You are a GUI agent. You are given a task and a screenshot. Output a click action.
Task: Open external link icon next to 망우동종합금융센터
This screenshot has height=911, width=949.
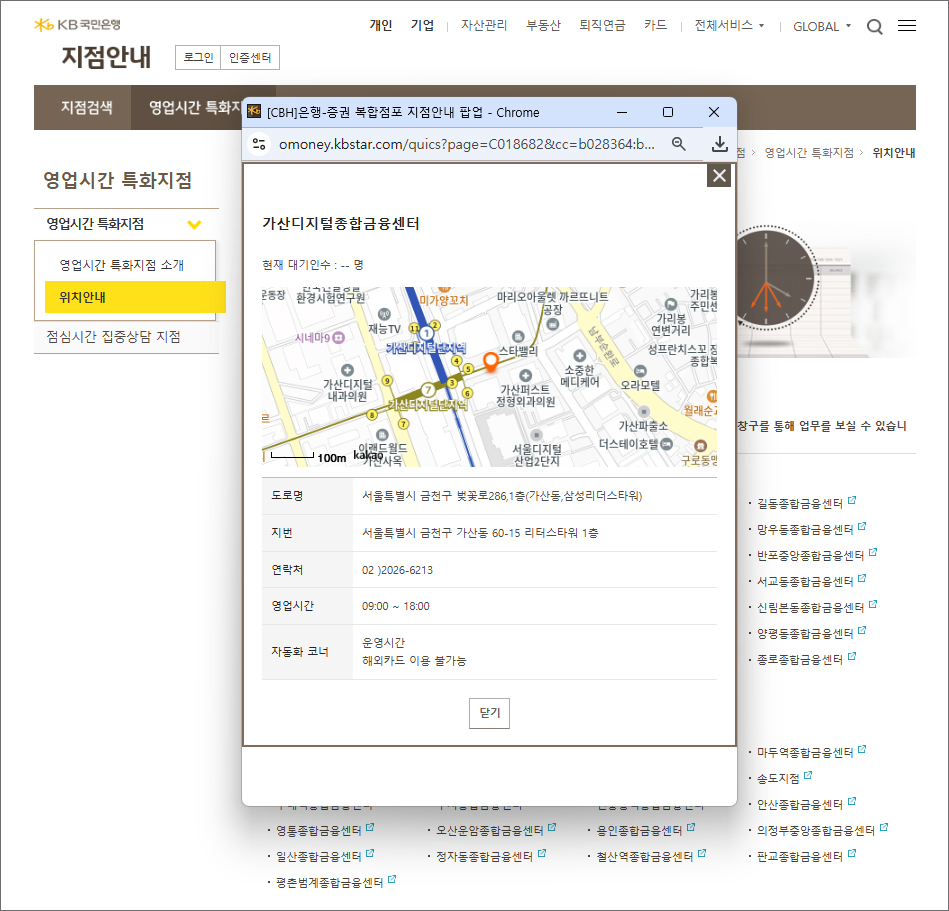pos(862,527)
